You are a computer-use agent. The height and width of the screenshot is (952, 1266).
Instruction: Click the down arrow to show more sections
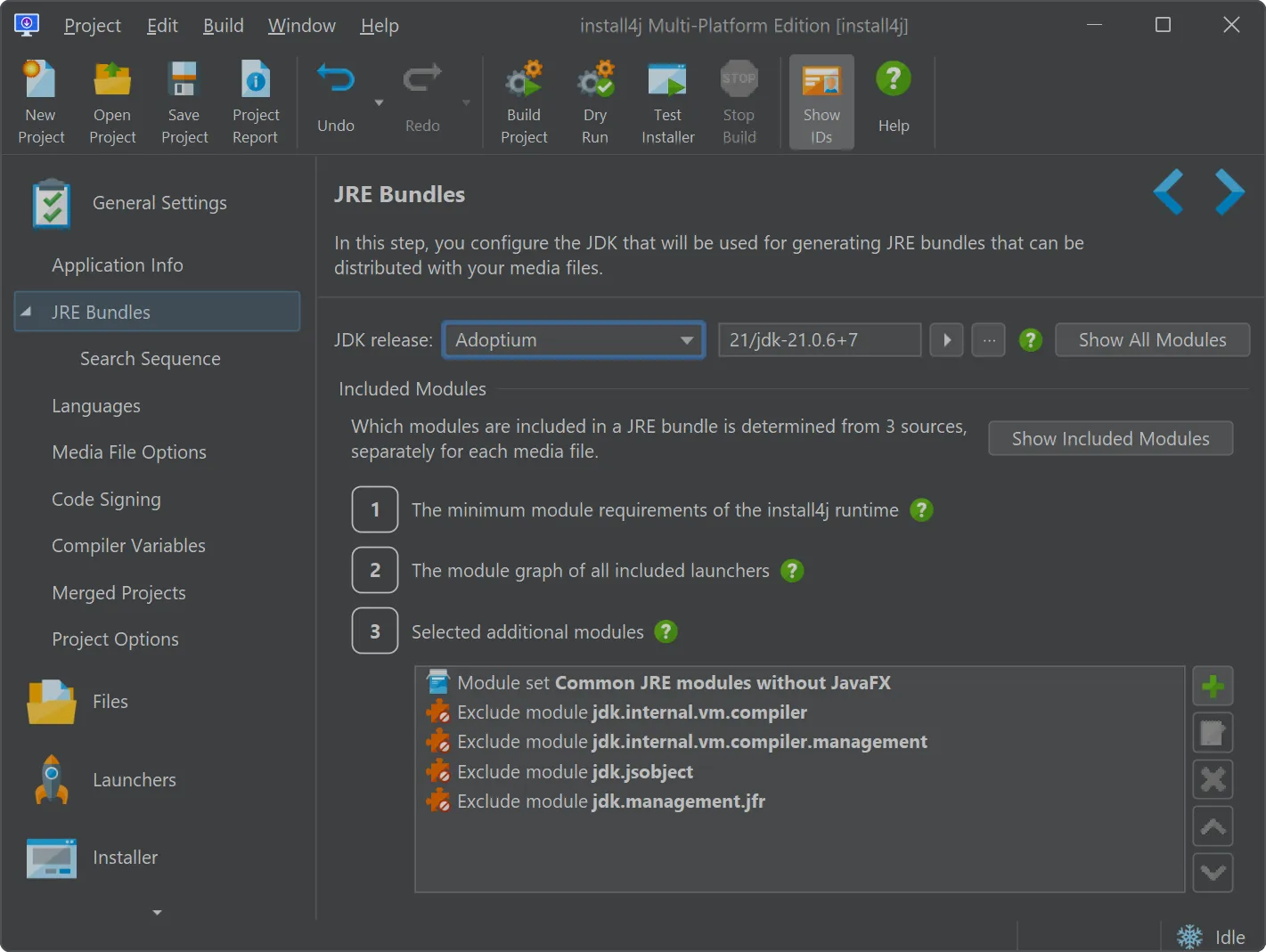pyautogui.click(x=158, y=913)
